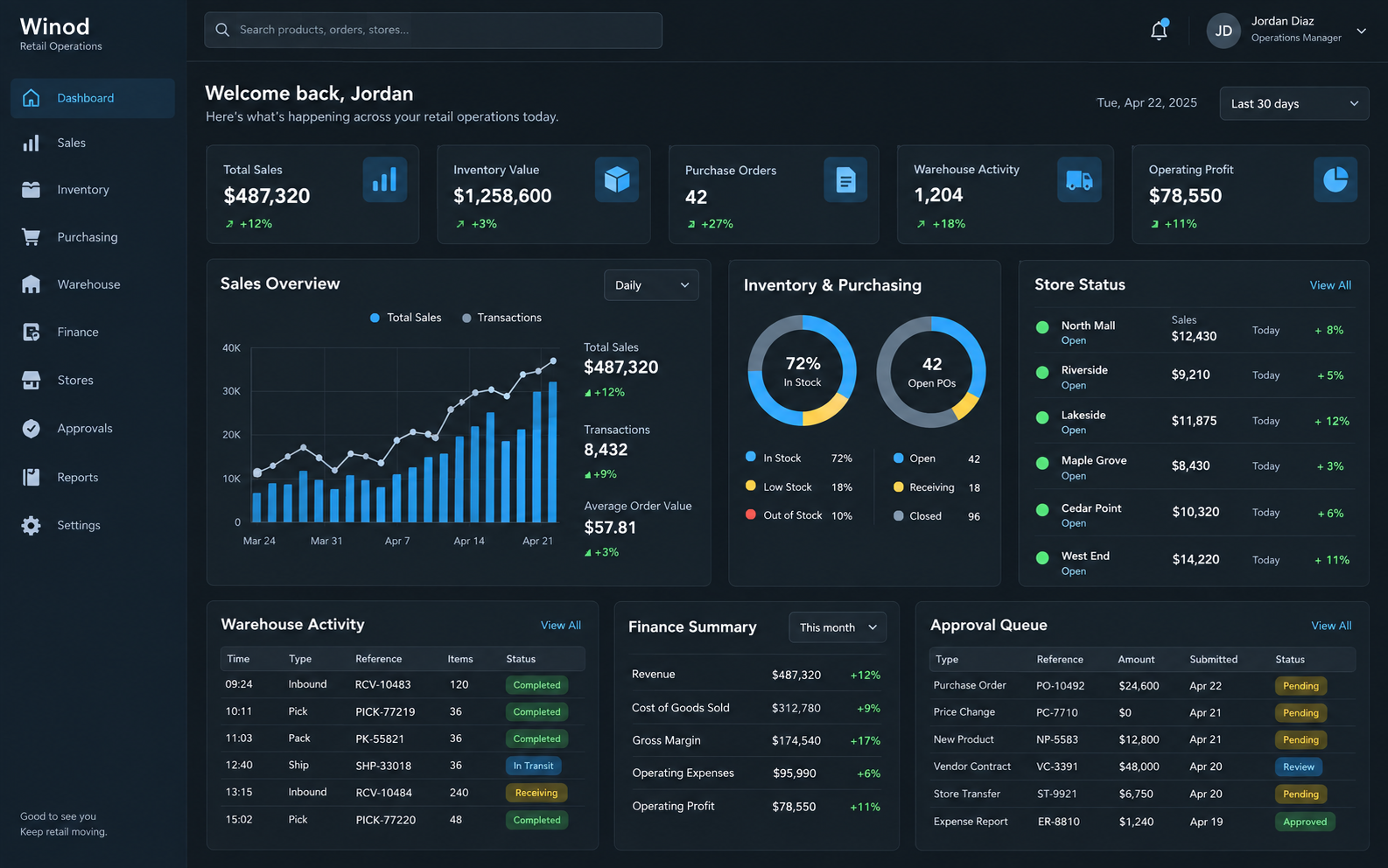Click the Reports sidebar icon
1388x868 pixels.
pos(31,477)
